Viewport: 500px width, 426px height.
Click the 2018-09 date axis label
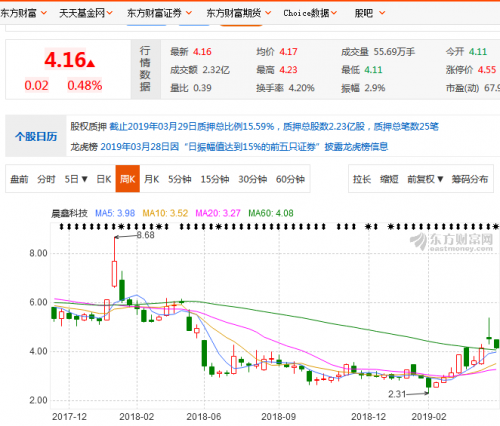(279, 417)
